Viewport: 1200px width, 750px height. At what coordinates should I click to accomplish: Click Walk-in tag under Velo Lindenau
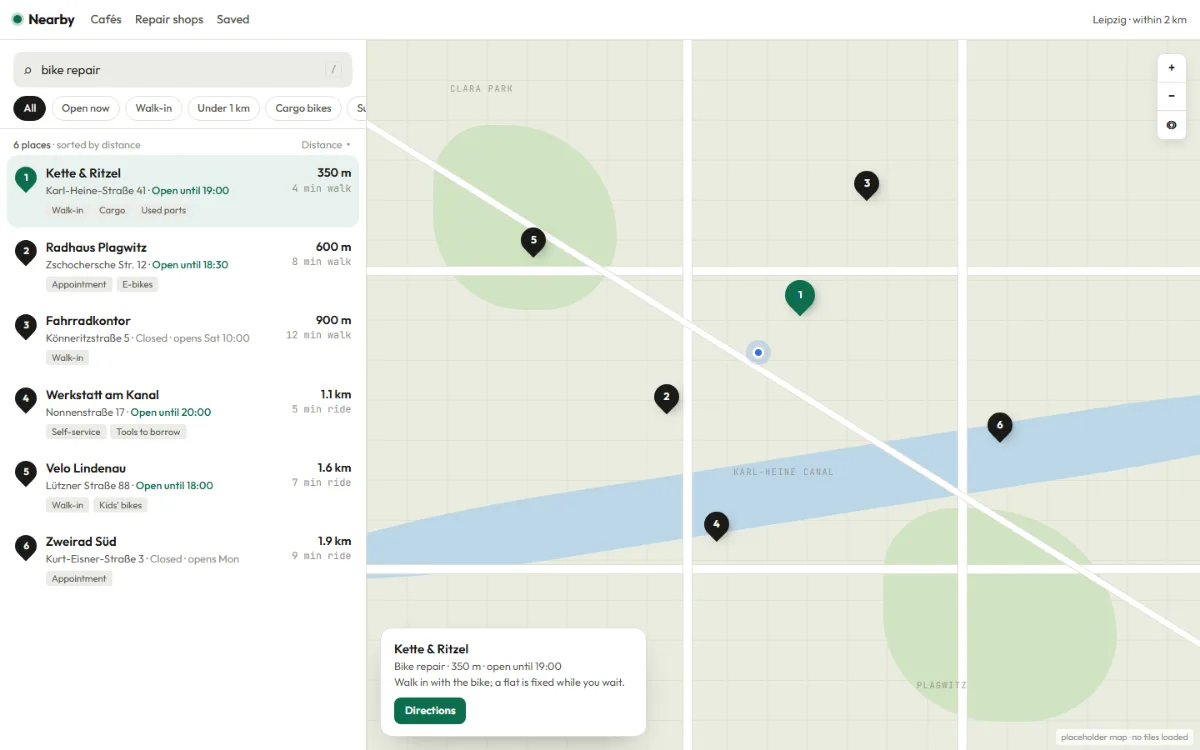pyautogui.click(x=68, y=506)
